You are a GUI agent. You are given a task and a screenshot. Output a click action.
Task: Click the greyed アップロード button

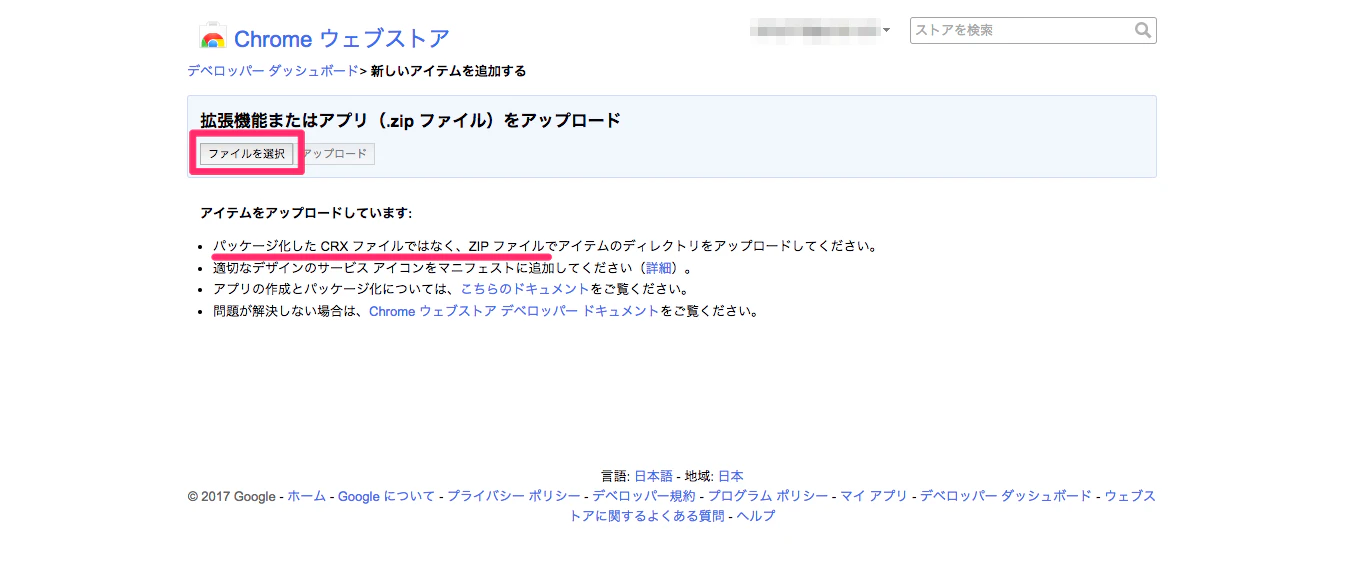click(x=335, y=154)
